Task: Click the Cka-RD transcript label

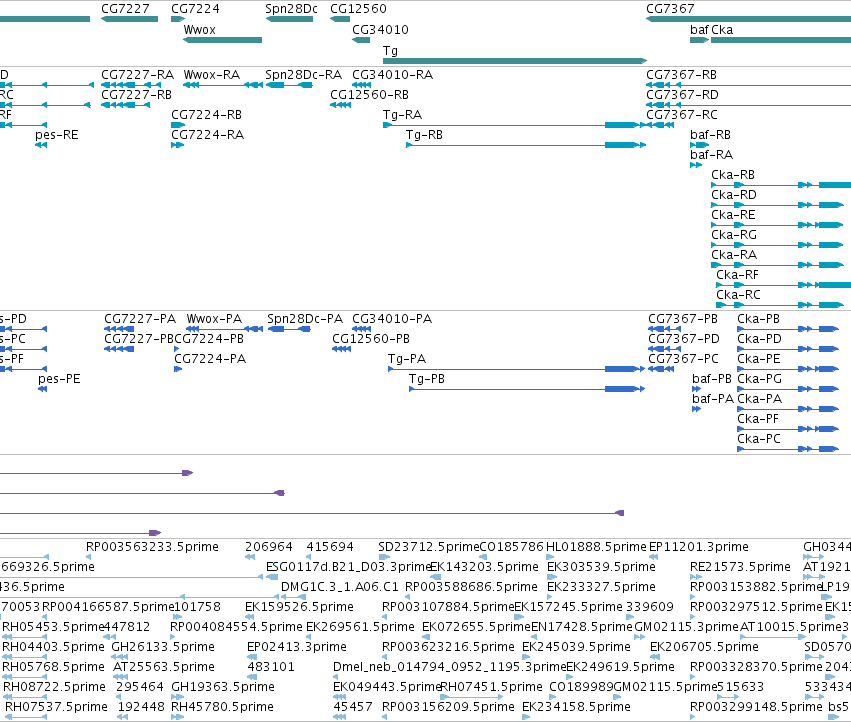Action: coord(734,195)
